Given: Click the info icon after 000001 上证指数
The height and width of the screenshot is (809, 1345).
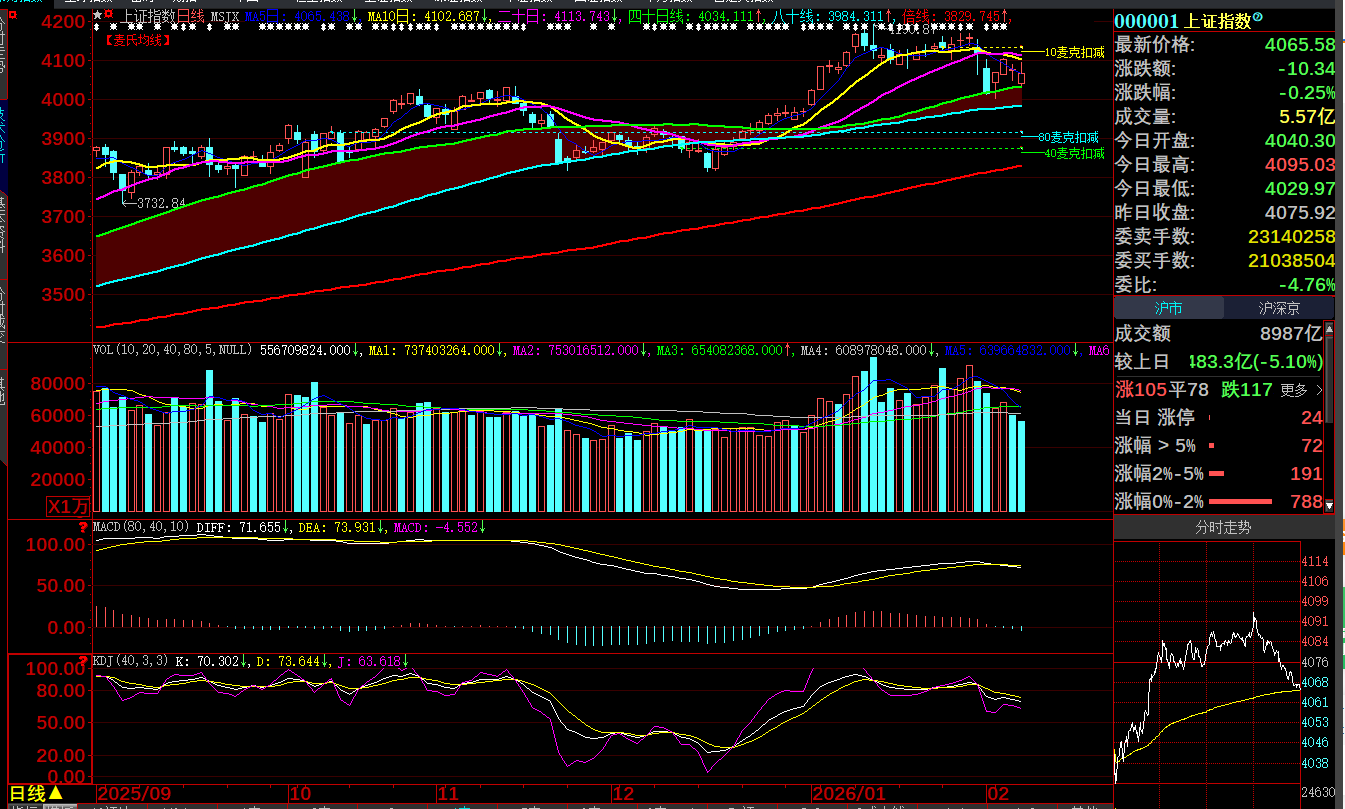Looking at the screenshot, I should (x=1258, y=18).
